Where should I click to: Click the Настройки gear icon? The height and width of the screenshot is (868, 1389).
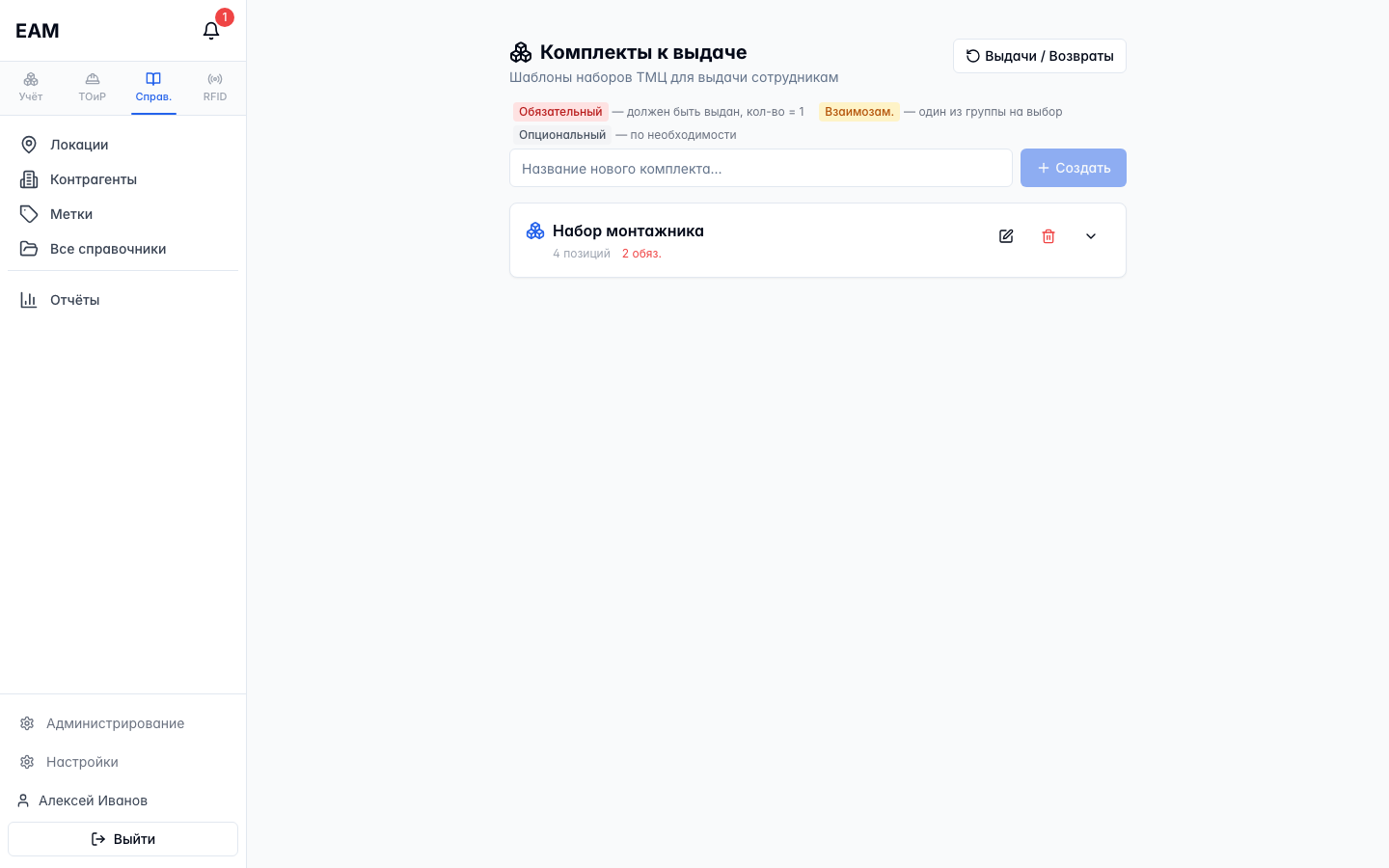point(27,762)
